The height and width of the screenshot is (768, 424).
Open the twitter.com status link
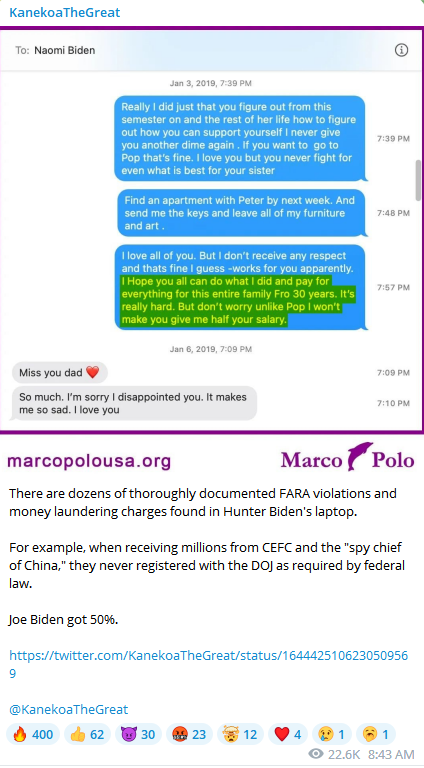click(208, 664)
